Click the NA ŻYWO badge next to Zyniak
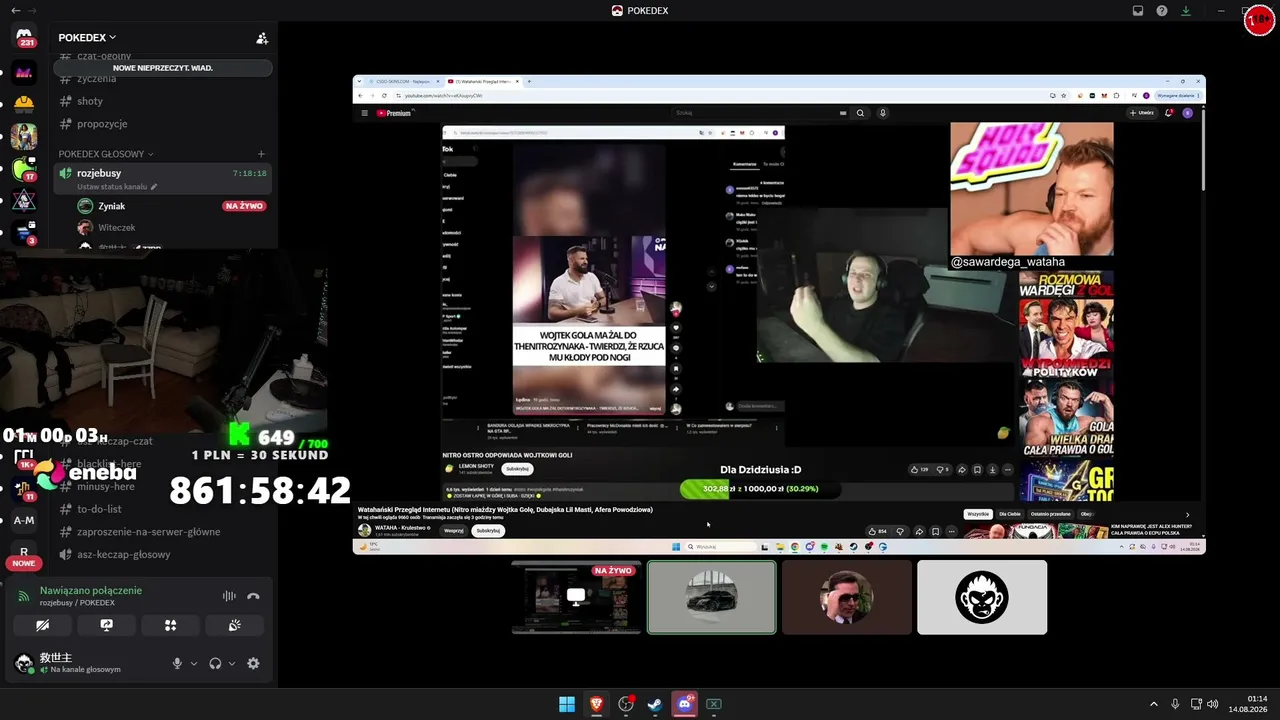Screen dimensions: 1280x720 [x=244, y=206]
